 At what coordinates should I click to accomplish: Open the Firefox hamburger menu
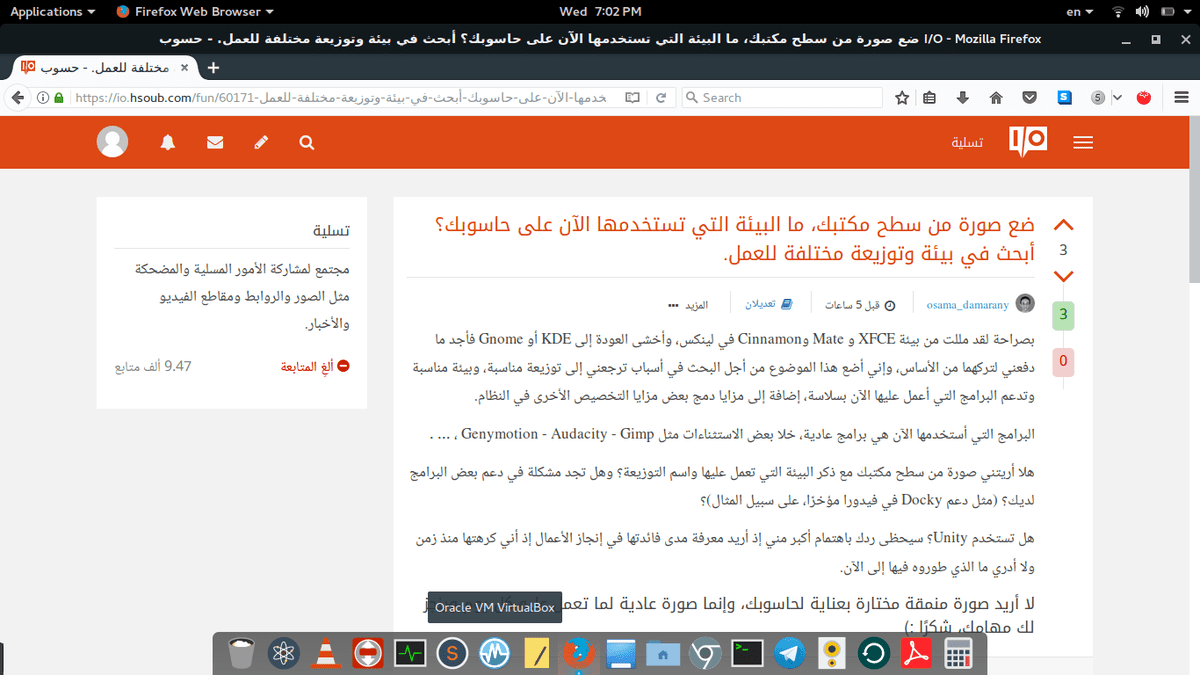tap(1181, 97)
